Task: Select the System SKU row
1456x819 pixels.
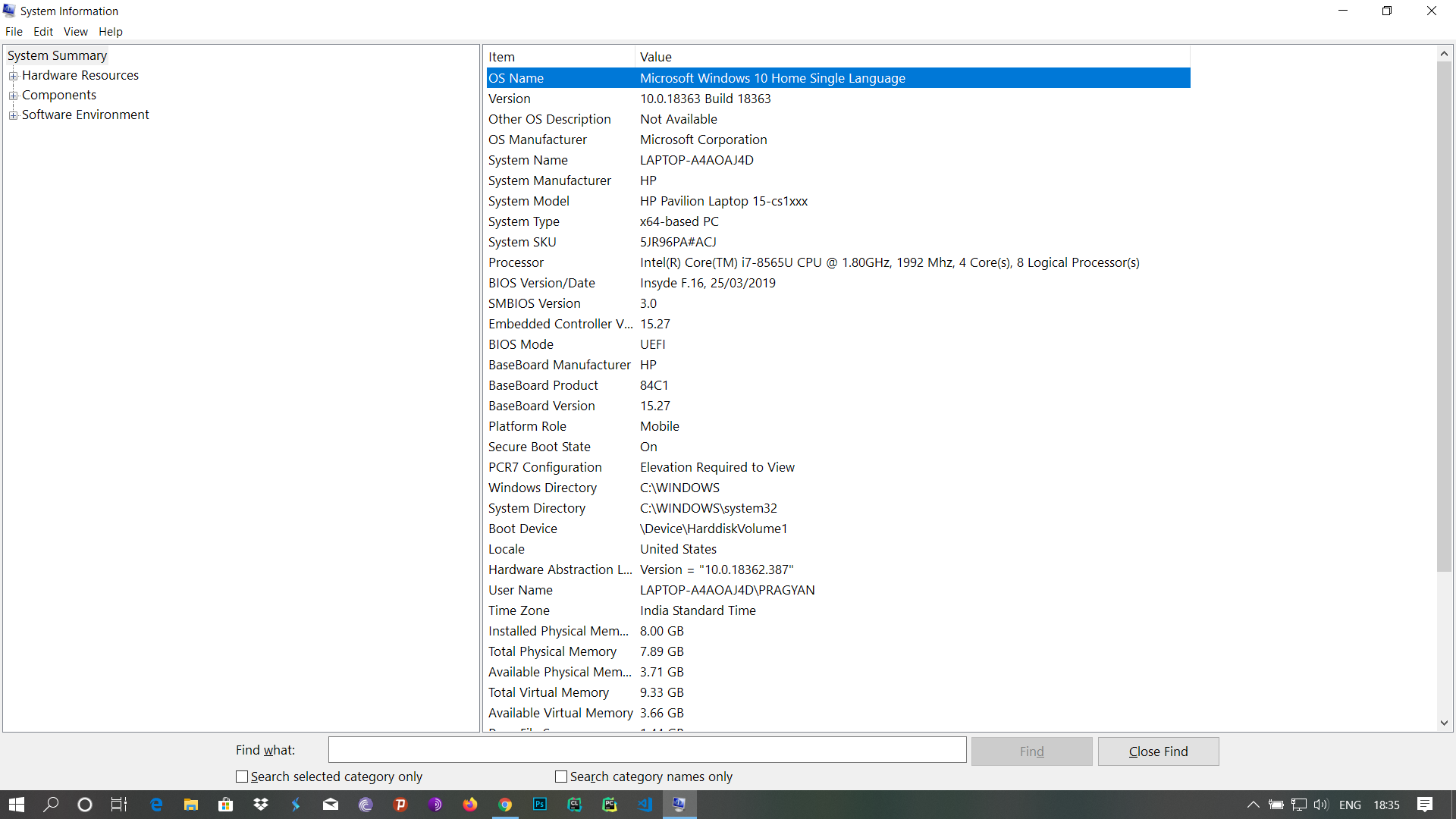Action: coord(838,242)
